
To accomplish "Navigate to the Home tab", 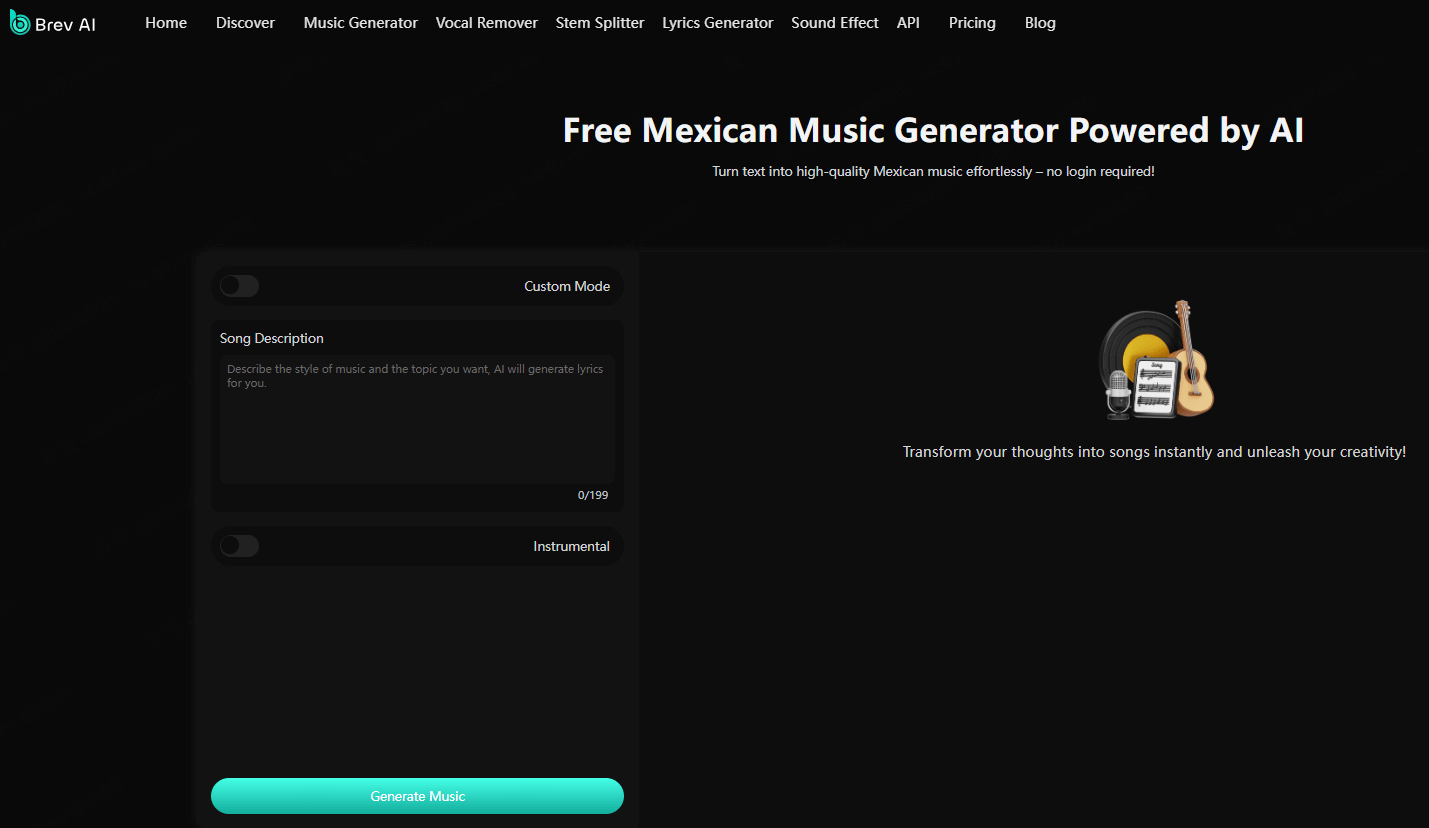I will [166, 22].
